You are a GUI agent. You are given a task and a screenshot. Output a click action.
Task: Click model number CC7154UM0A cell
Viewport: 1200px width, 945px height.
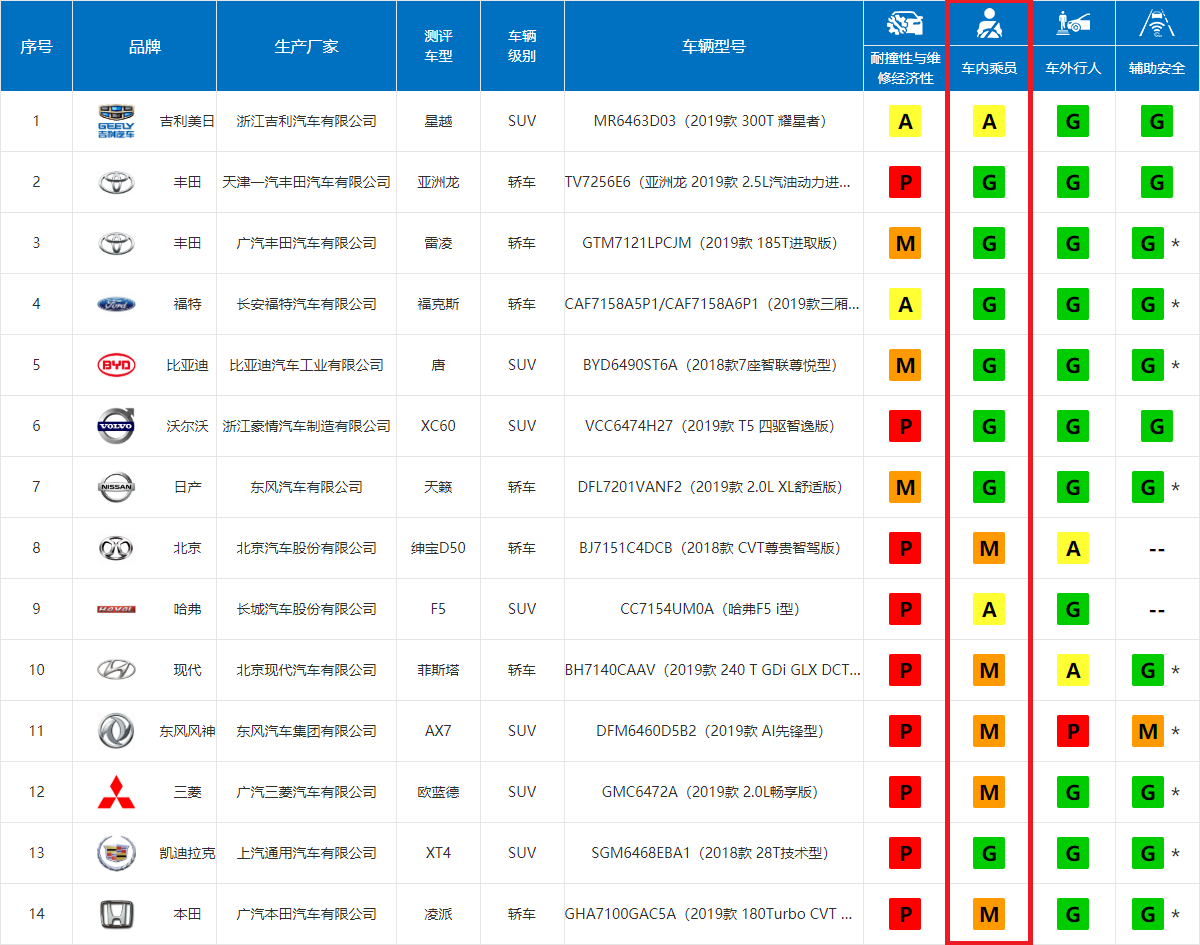point(714,609)
